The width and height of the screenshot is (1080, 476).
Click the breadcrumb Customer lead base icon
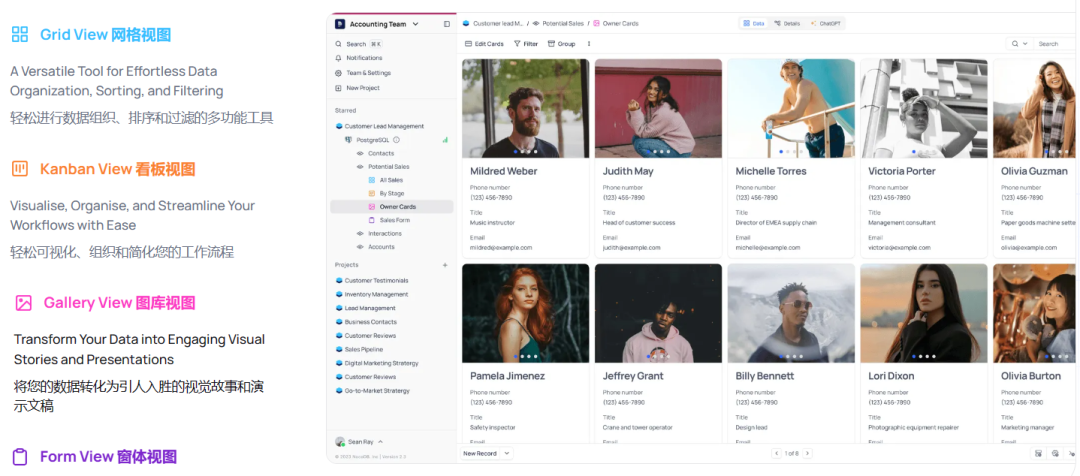(466, 23)
